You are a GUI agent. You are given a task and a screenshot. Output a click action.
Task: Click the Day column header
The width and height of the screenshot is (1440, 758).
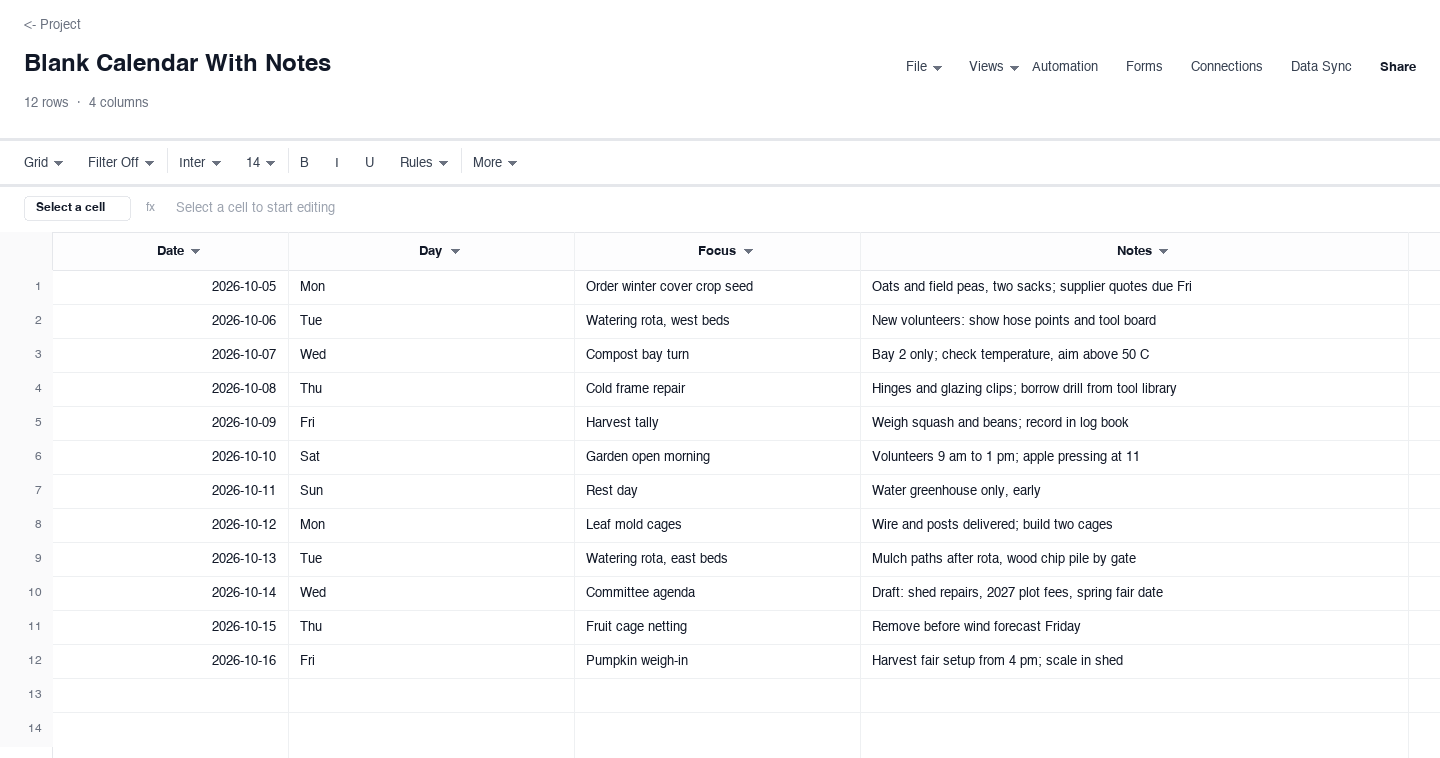[x=431, y=251]
